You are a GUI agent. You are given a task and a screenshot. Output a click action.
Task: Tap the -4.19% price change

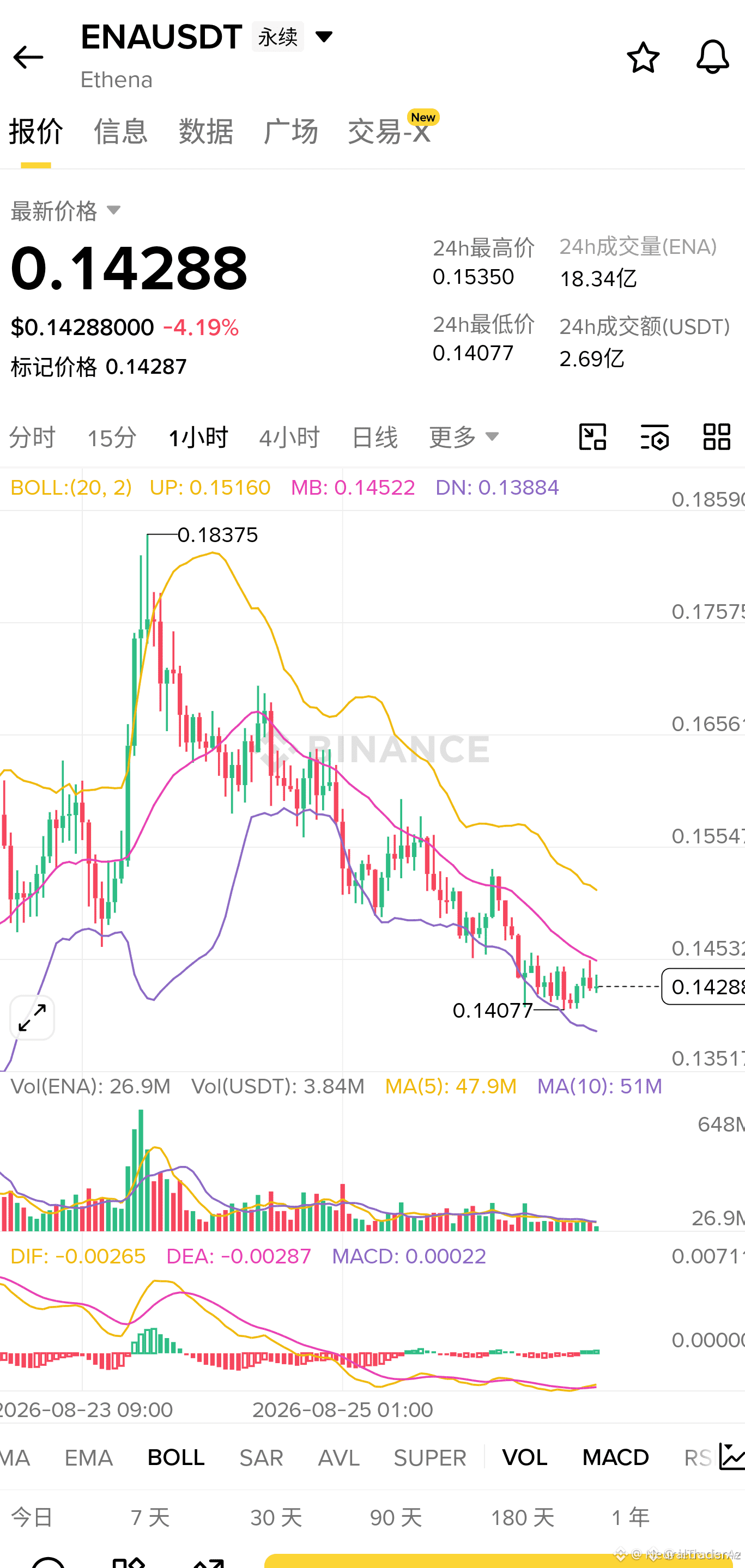pos(201,327)
